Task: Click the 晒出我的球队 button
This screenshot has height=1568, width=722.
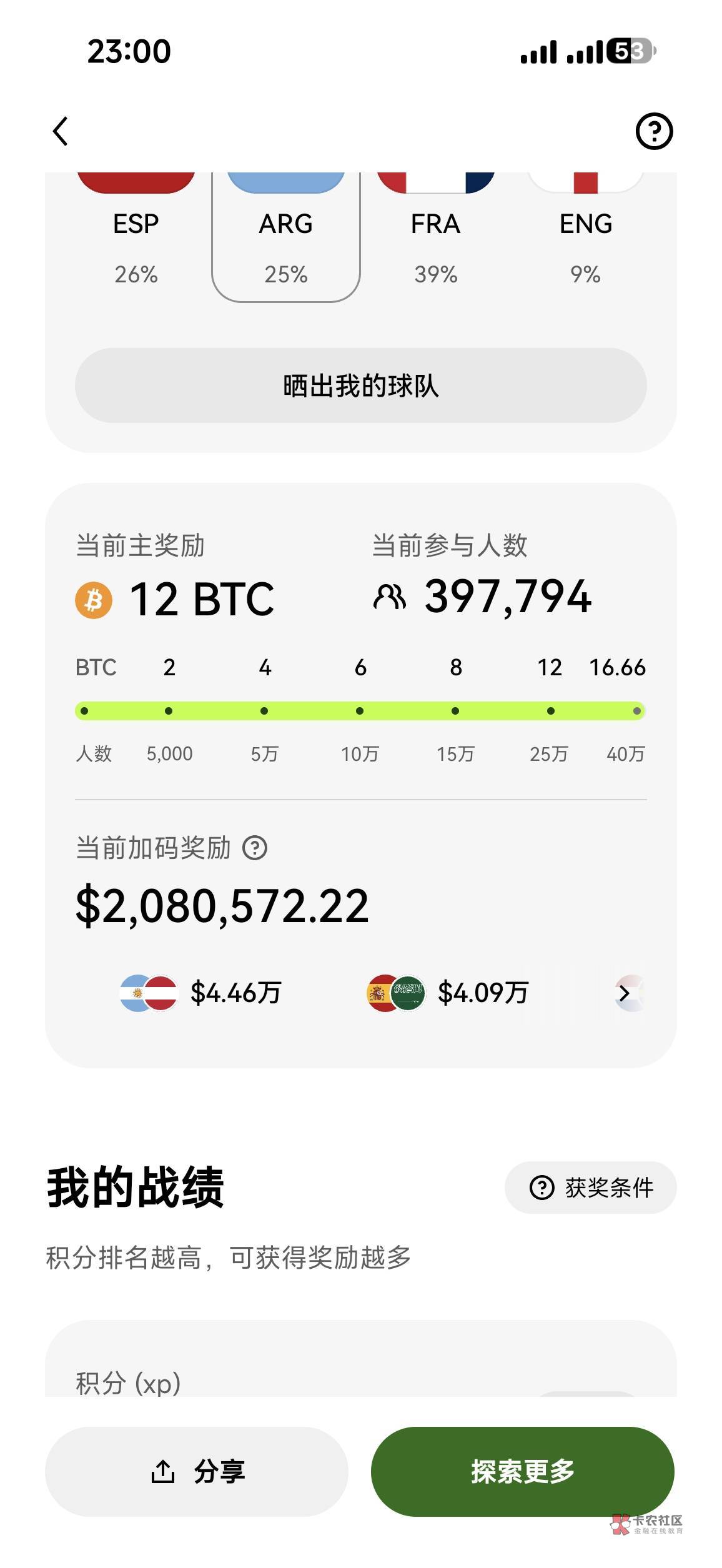Action: coord(361,385)
